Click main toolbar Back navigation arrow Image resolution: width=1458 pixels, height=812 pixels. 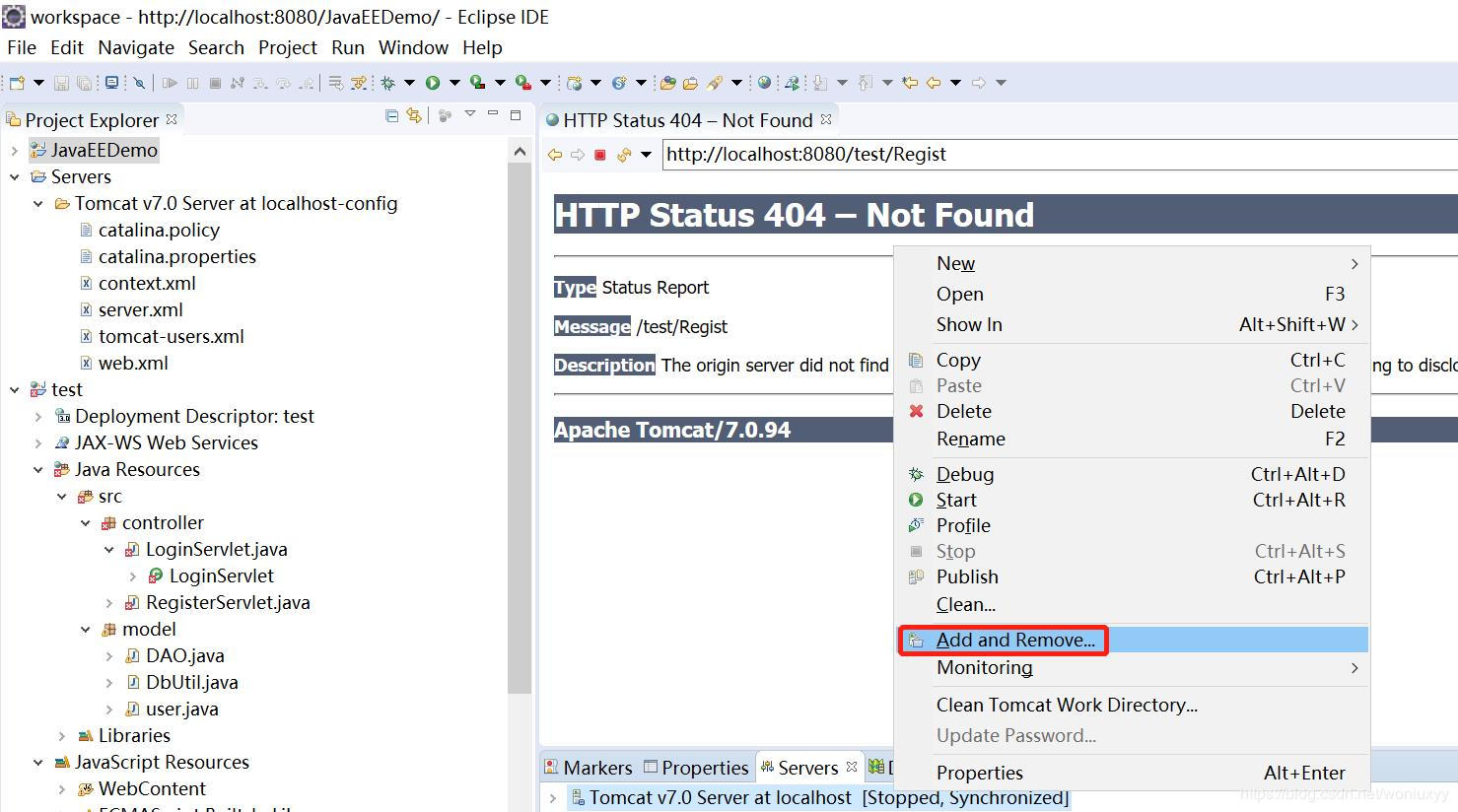(x=934, y=83)
